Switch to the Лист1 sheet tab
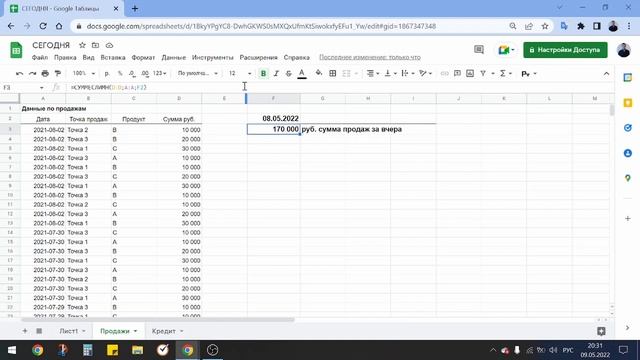Viewport: 640px width, 360px height. [69, 331]
